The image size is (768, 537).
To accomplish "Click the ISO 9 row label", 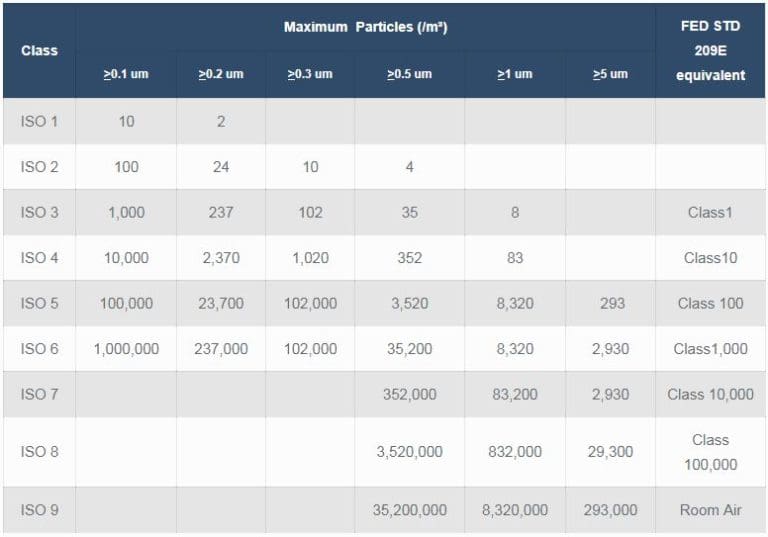I will pyautogui.click(x=39, y=510).
